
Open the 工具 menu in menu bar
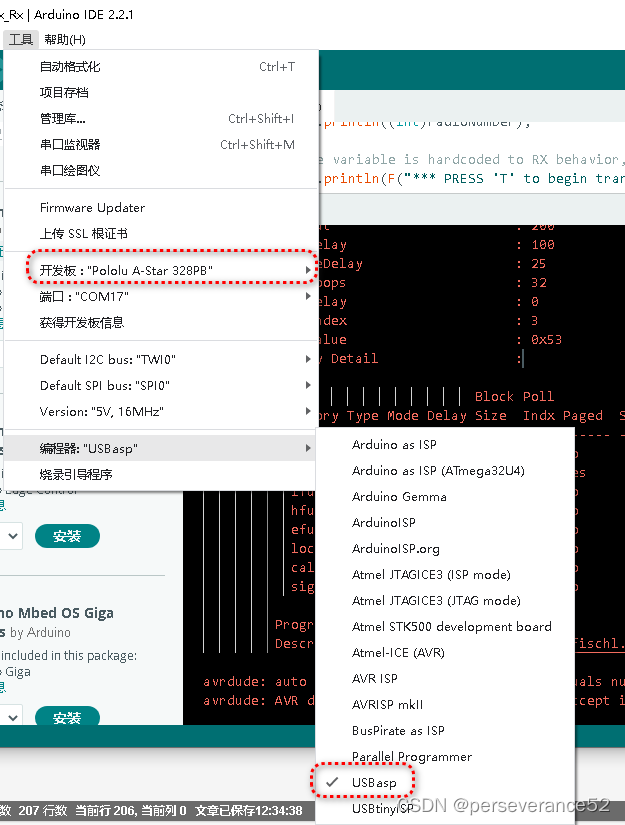click(21, 39)
